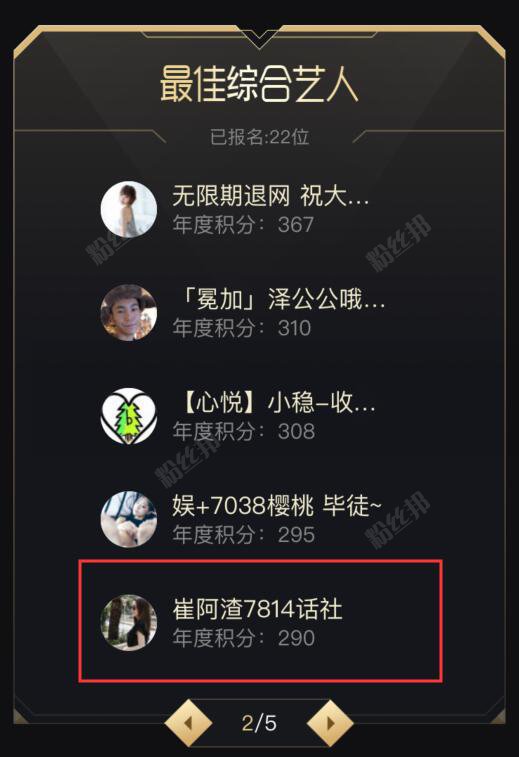
Task: Click the 年度积分: 295 score
Action: pos(244,534)
